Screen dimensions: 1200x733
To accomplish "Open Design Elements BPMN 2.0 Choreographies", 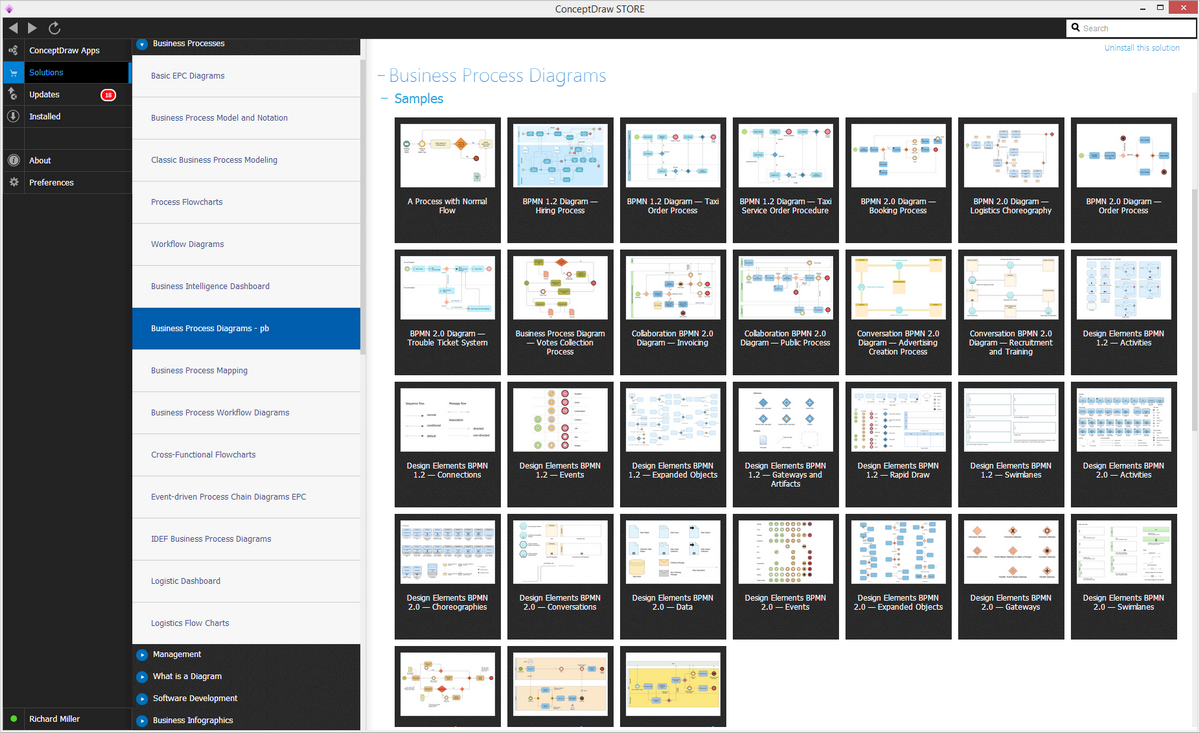I will tap(447, 576).
